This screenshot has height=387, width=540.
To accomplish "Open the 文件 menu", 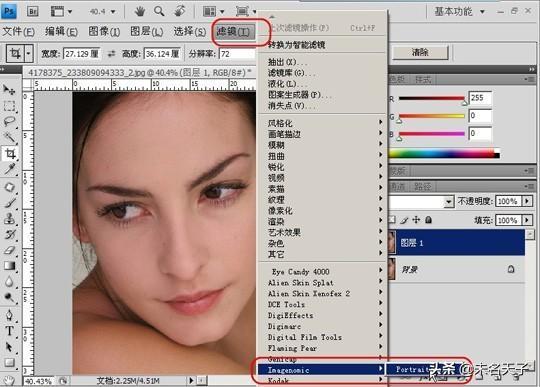I will (18, 32).
